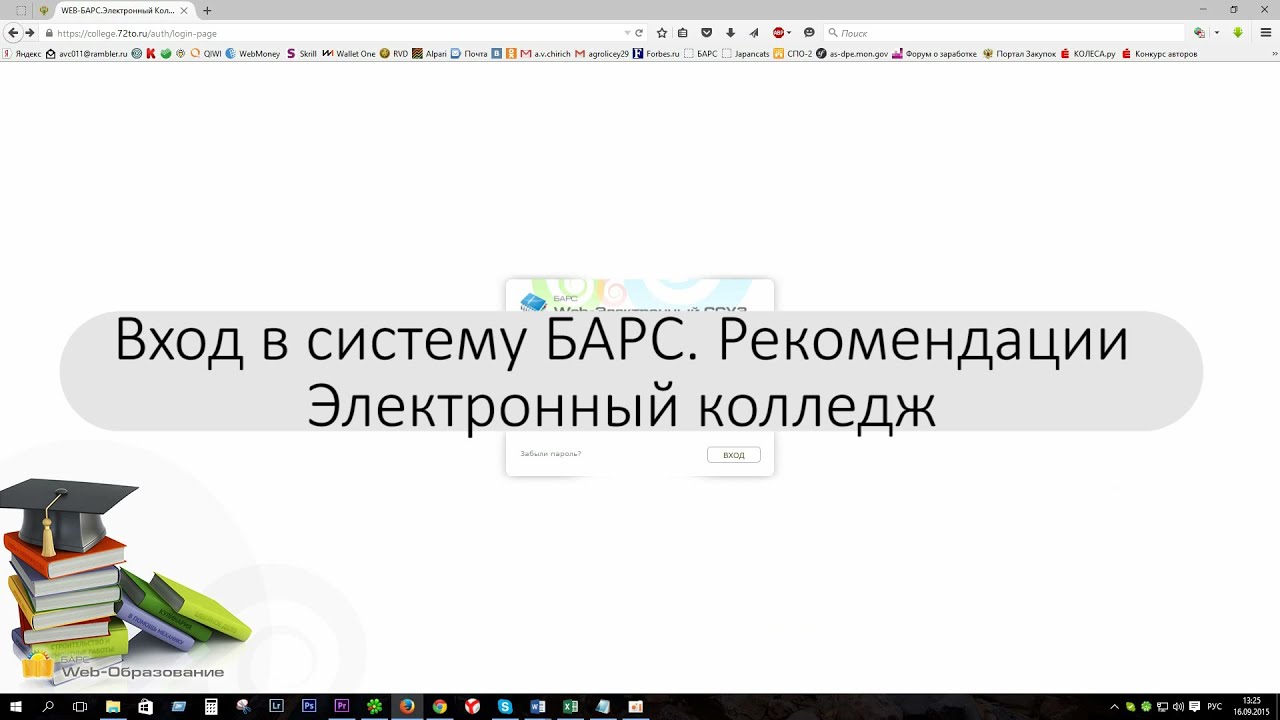The width and height of the screenshot is (1280, 720).
Task: Open the a.v.chirich Gmail bookmark
Action: 546,54
